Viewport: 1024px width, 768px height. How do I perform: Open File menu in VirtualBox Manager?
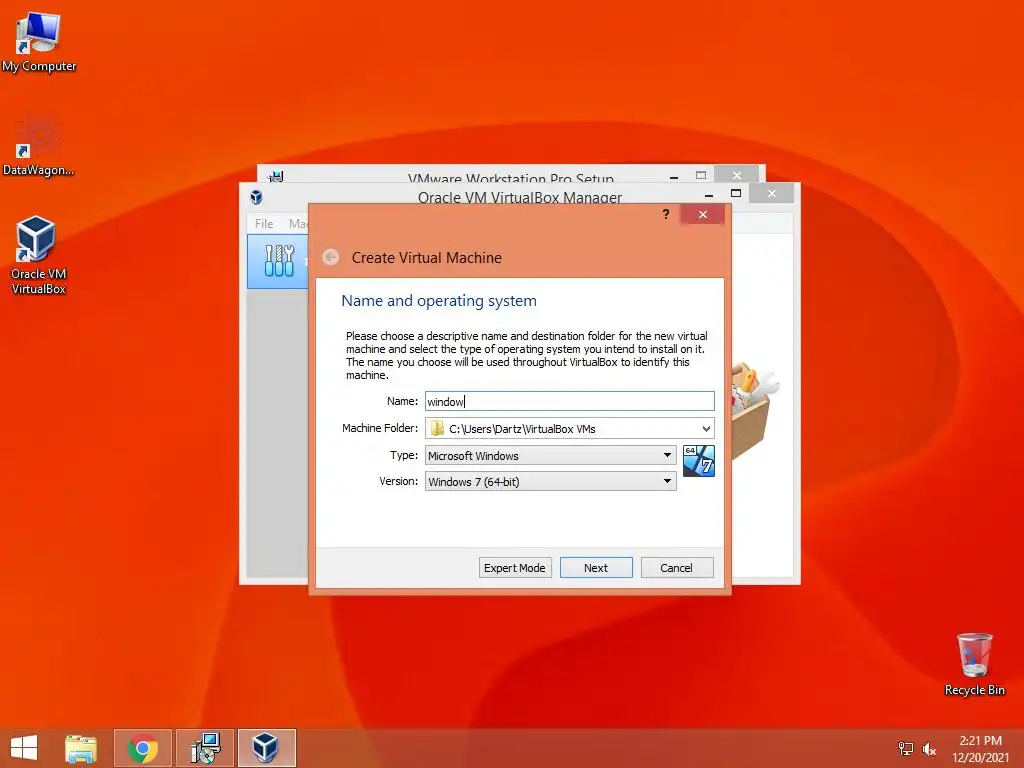(264, 223)
